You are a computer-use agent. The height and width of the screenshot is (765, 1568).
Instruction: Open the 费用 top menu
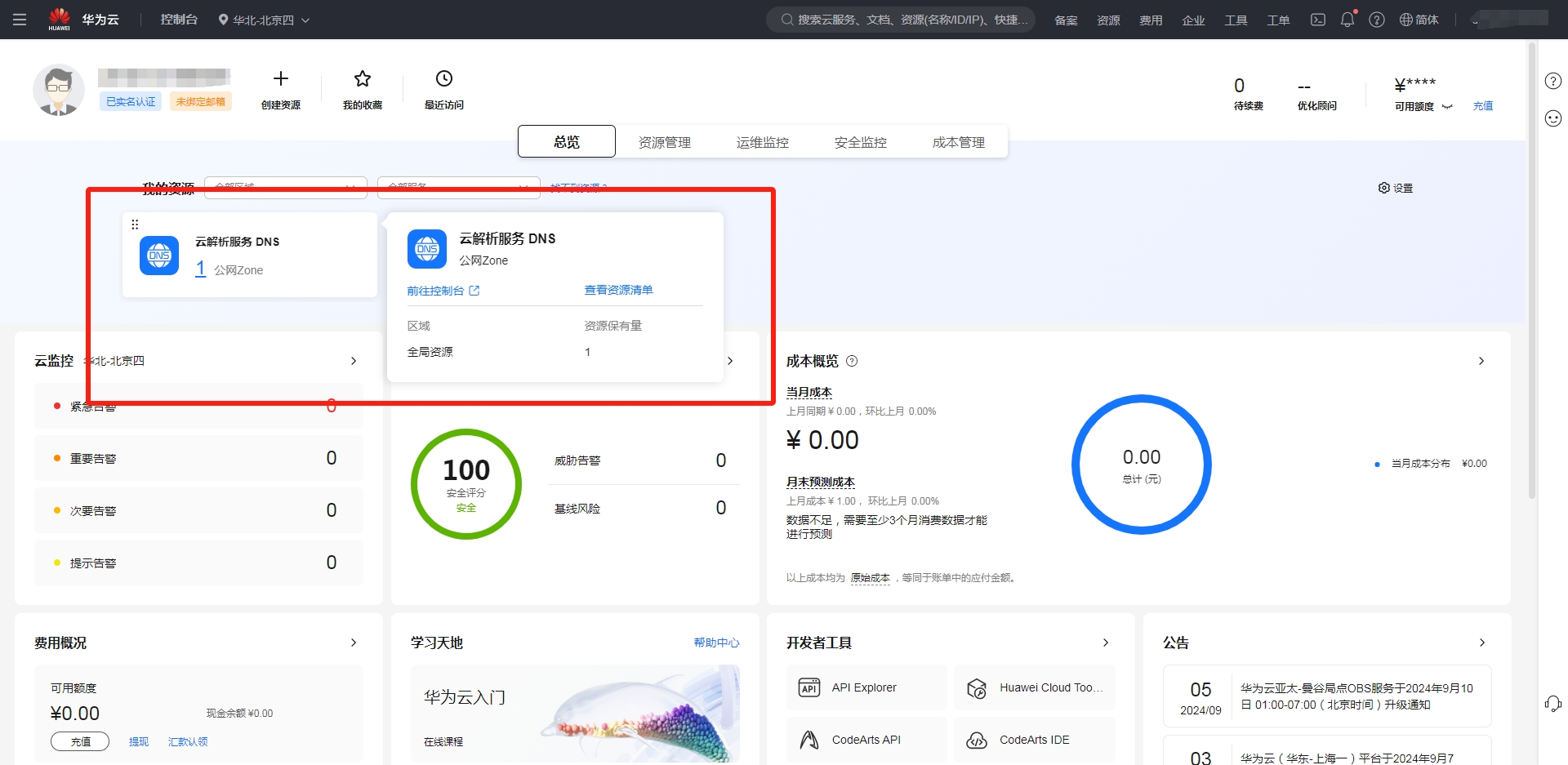click(x=1151, y=20)
